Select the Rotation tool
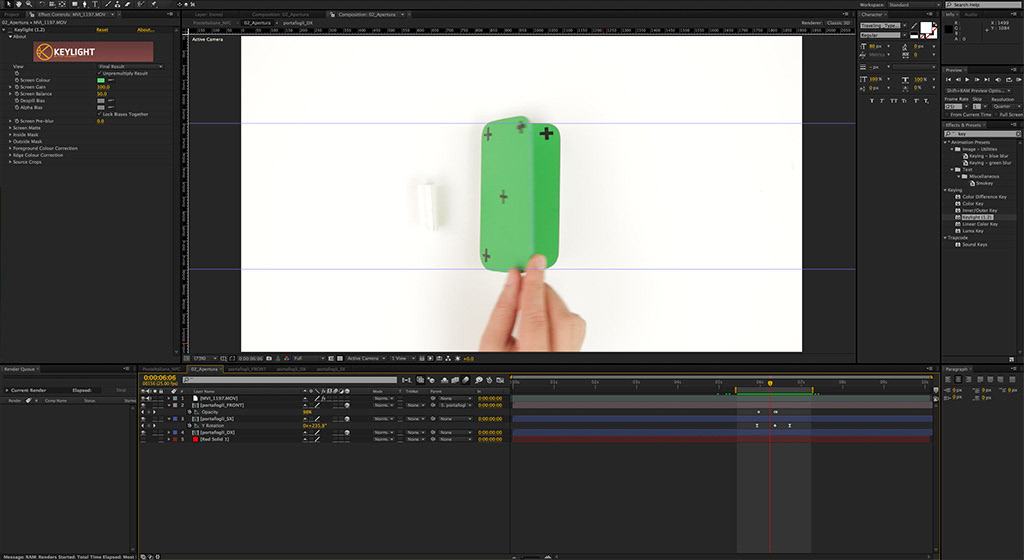The width and height of the screenshot is (1024, 560). click(42, 5)
